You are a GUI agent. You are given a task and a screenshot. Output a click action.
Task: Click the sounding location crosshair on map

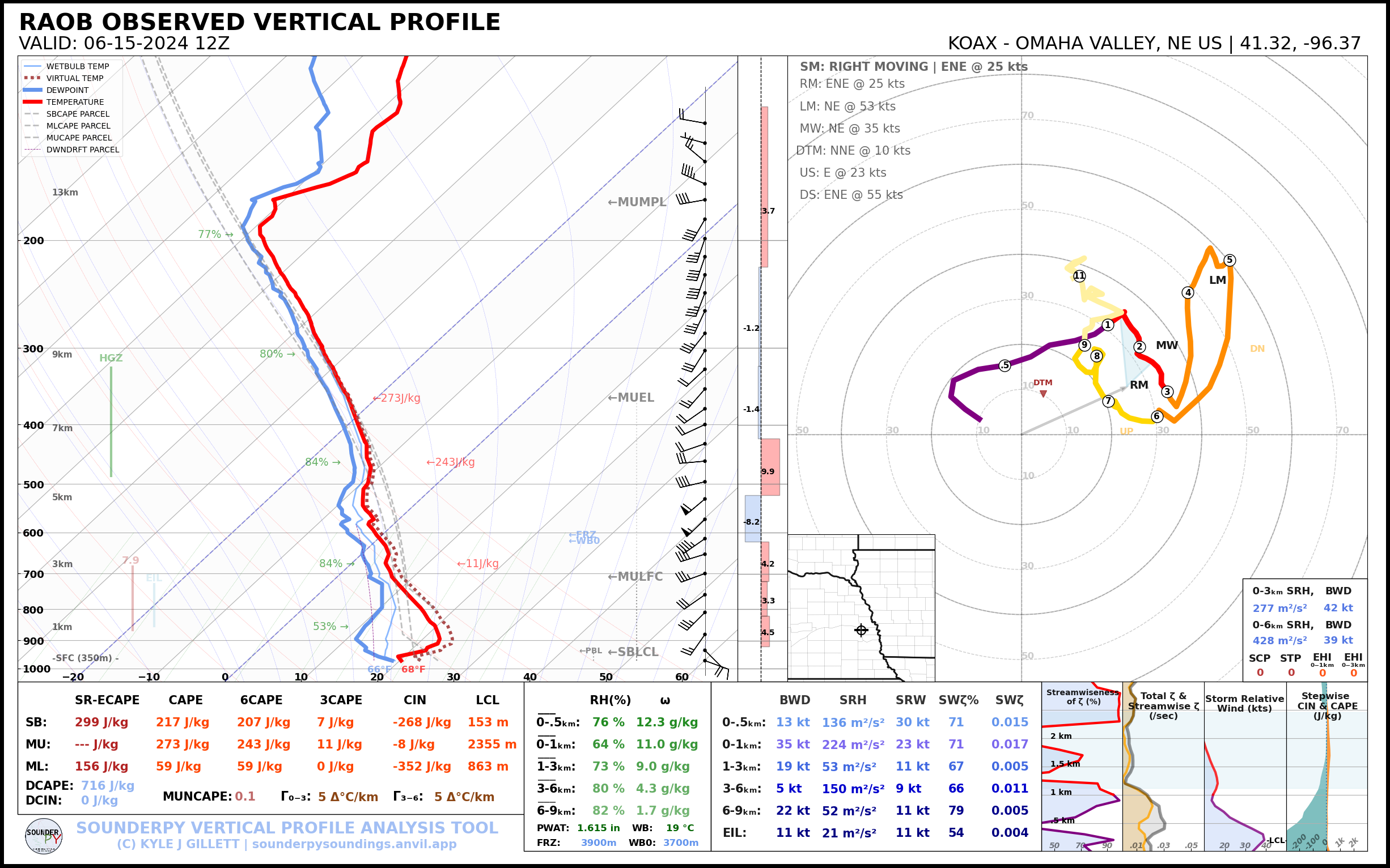click(861, 630)
